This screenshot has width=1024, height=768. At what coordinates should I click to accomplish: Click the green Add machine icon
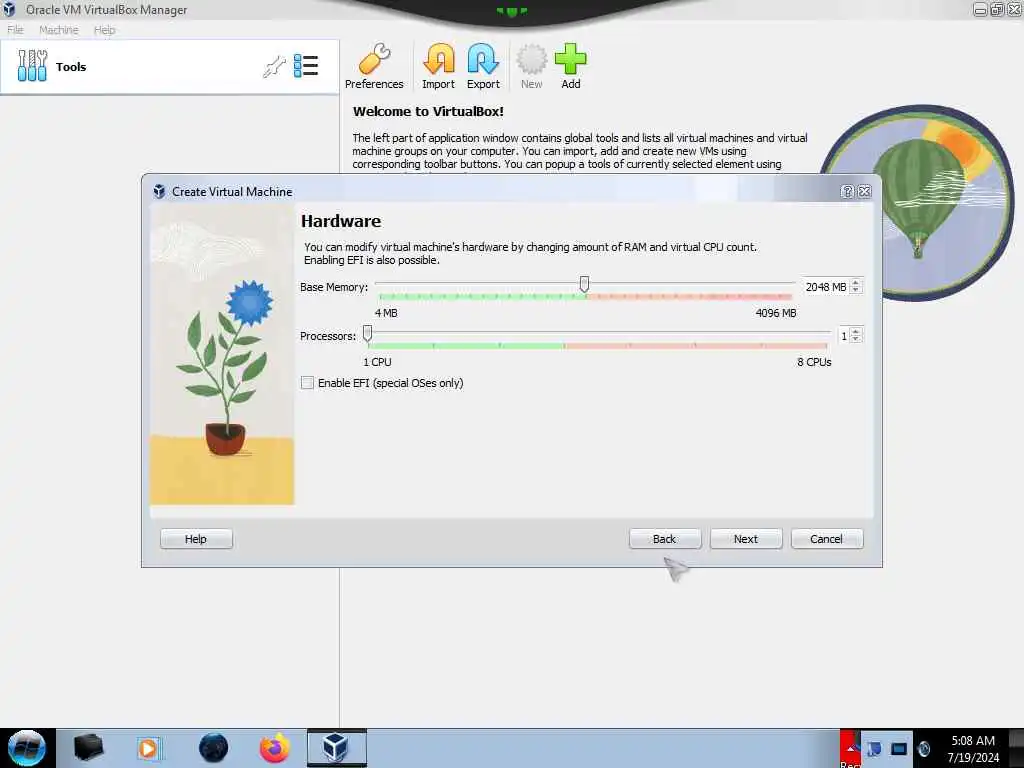tap(571, 67)
